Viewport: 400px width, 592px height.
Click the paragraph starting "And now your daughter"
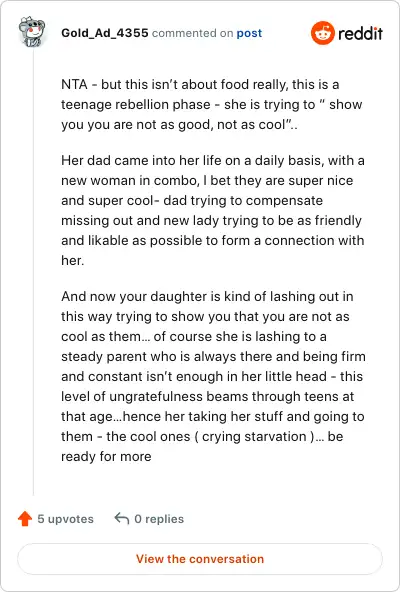[213, 376]
